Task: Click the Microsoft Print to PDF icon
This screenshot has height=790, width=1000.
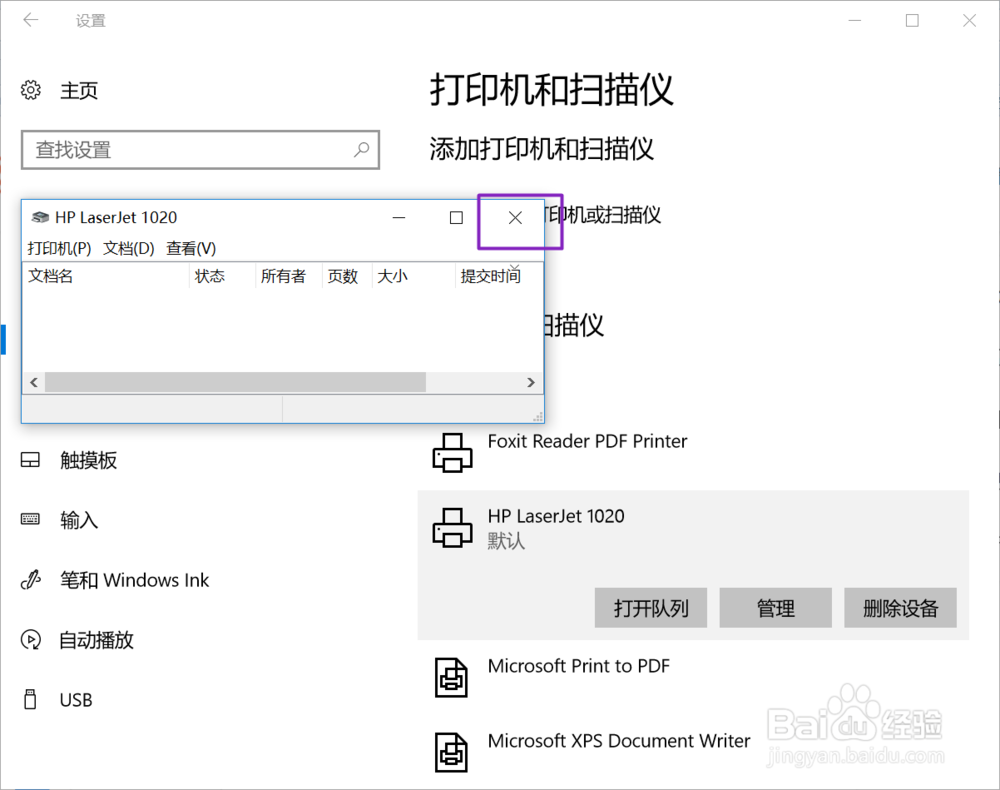Action: point(452,678)
